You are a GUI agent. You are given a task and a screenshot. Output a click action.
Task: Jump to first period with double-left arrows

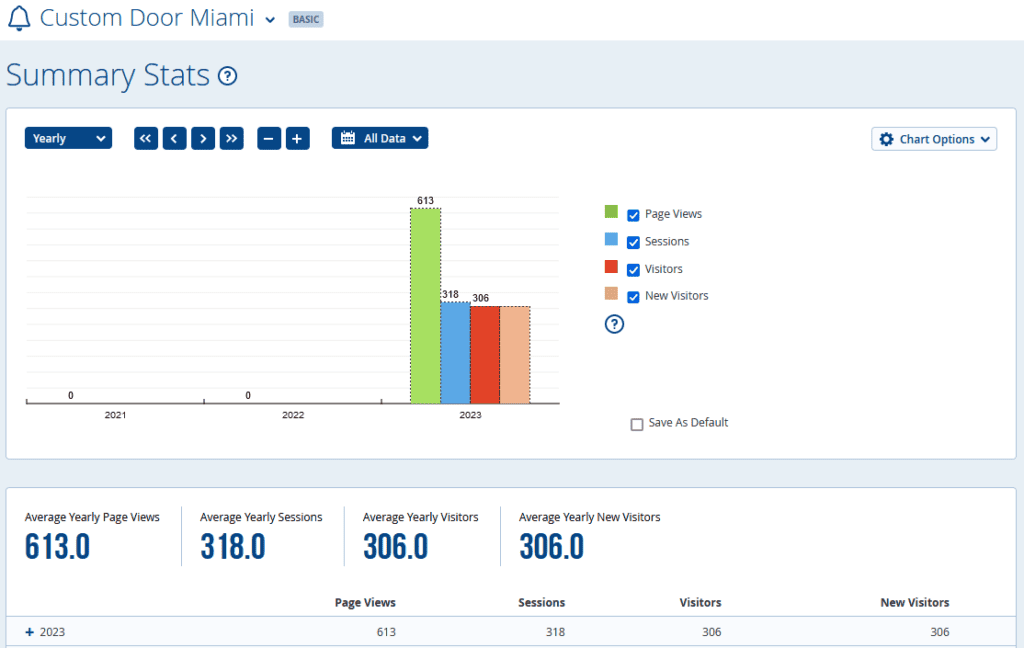(x=146, y=139)
